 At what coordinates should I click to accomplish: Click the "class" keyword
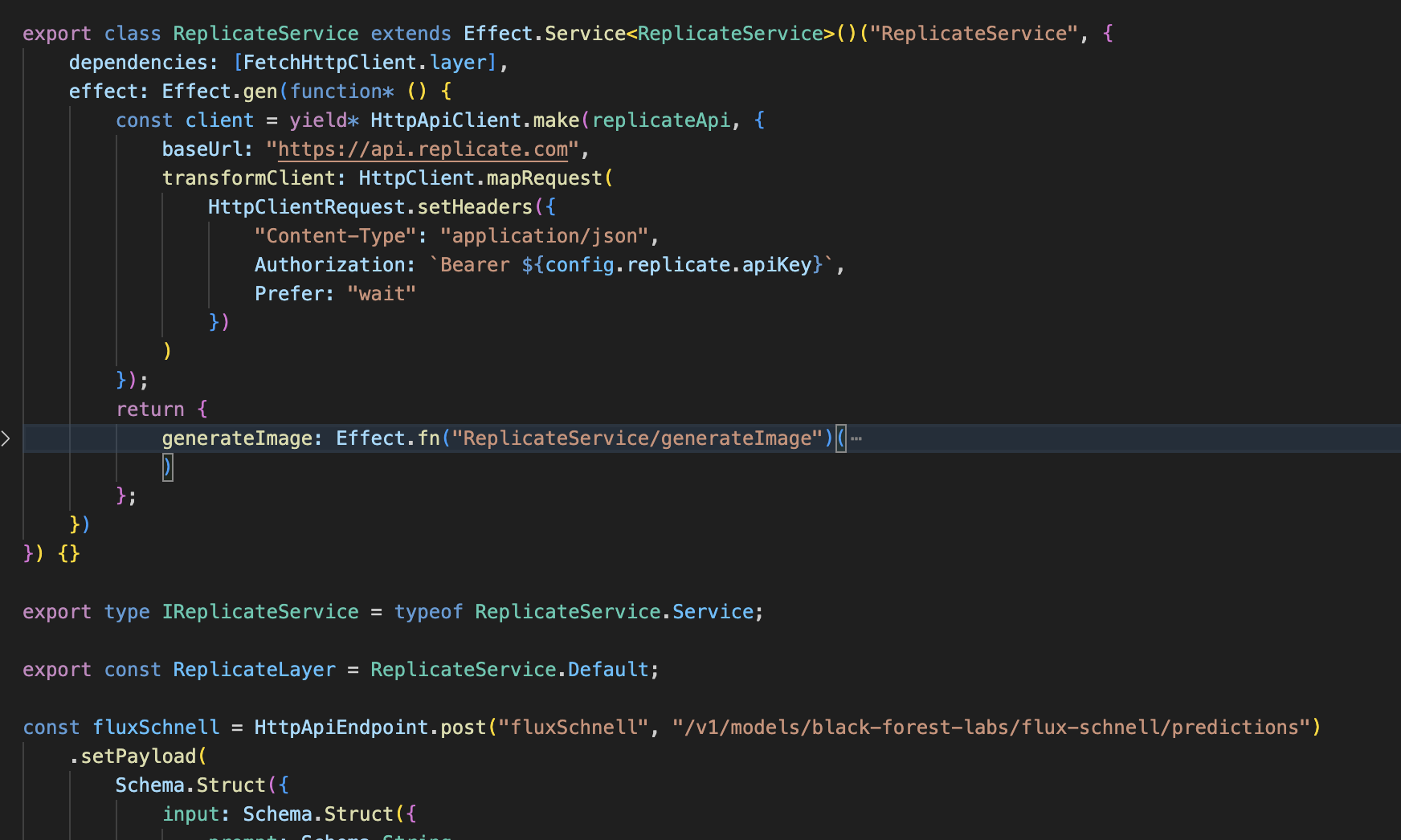pyautogui.click(x=133, y=34)
